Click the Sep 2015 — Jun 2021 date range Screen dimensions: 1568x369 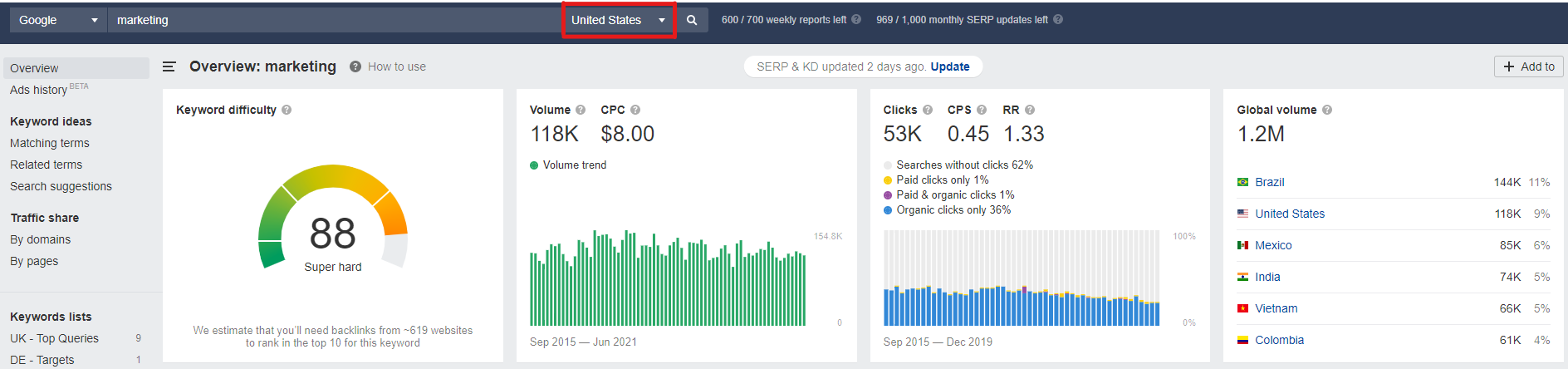tap(583, 342)
